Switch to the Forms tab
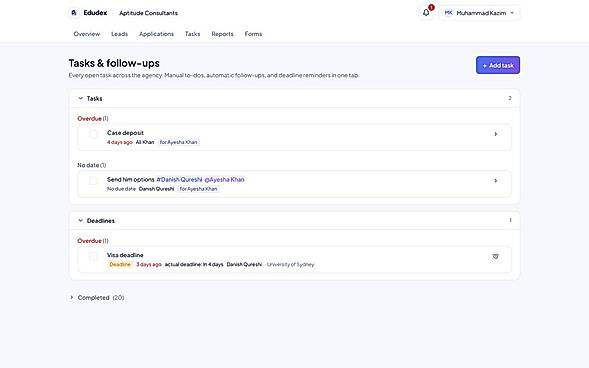Image resolution: width=589 pixels, height=368 pixels. point(253,34)
